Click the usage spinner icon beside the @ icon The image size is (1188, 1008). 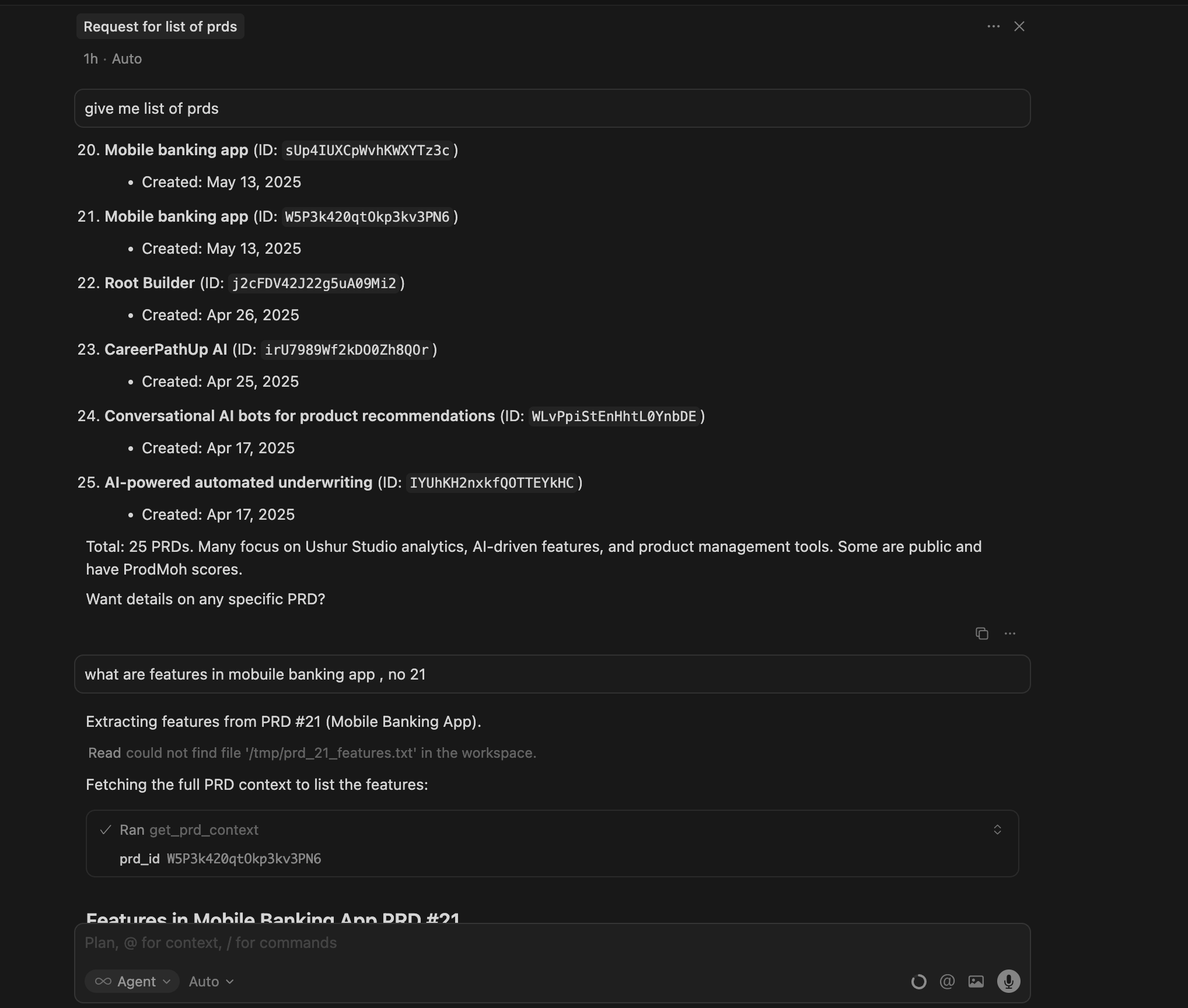coord(918,981)
